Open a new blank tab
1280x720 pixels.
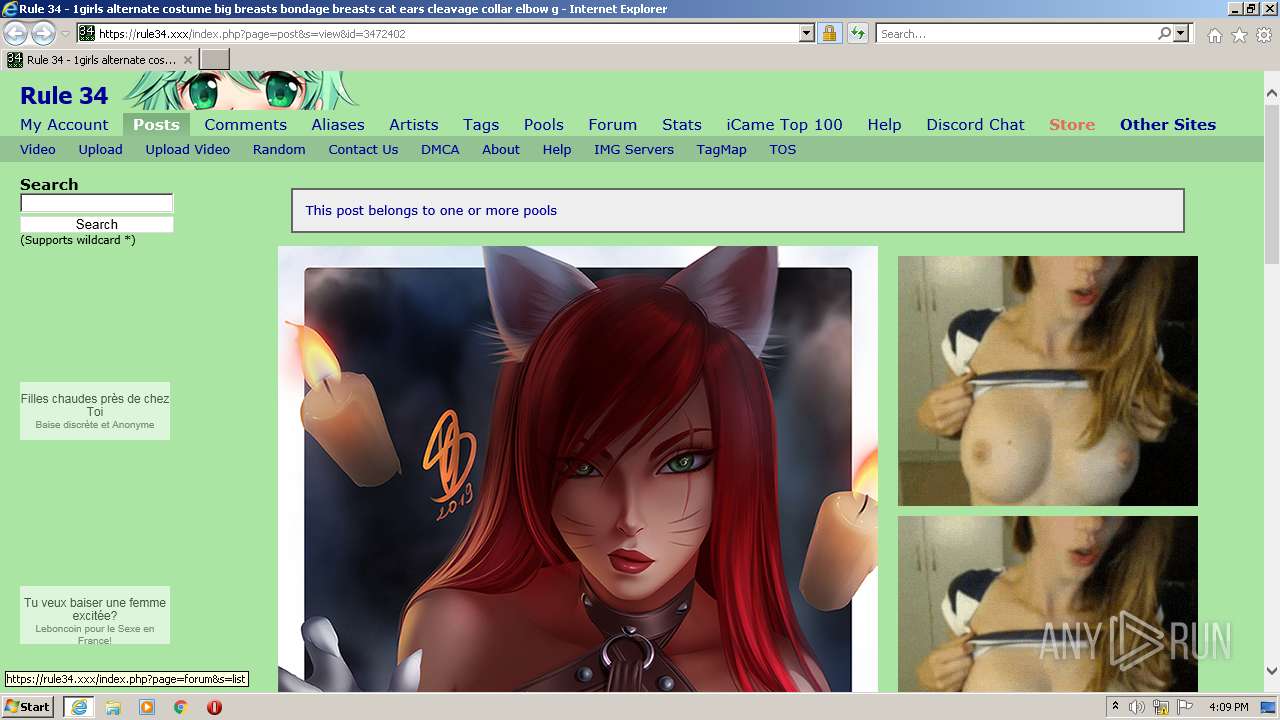[x=215, y=59]
